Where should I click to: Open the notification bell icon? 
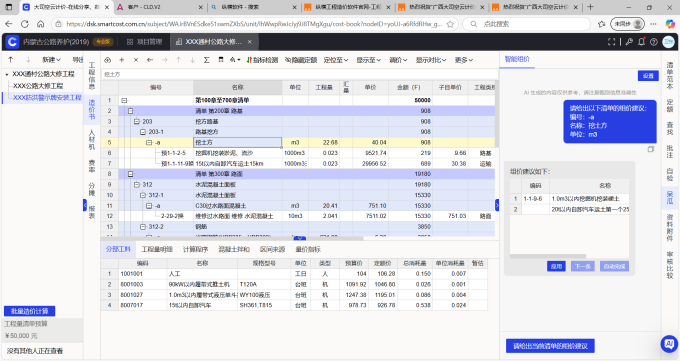pyautogui.click(x=641, y=42)
